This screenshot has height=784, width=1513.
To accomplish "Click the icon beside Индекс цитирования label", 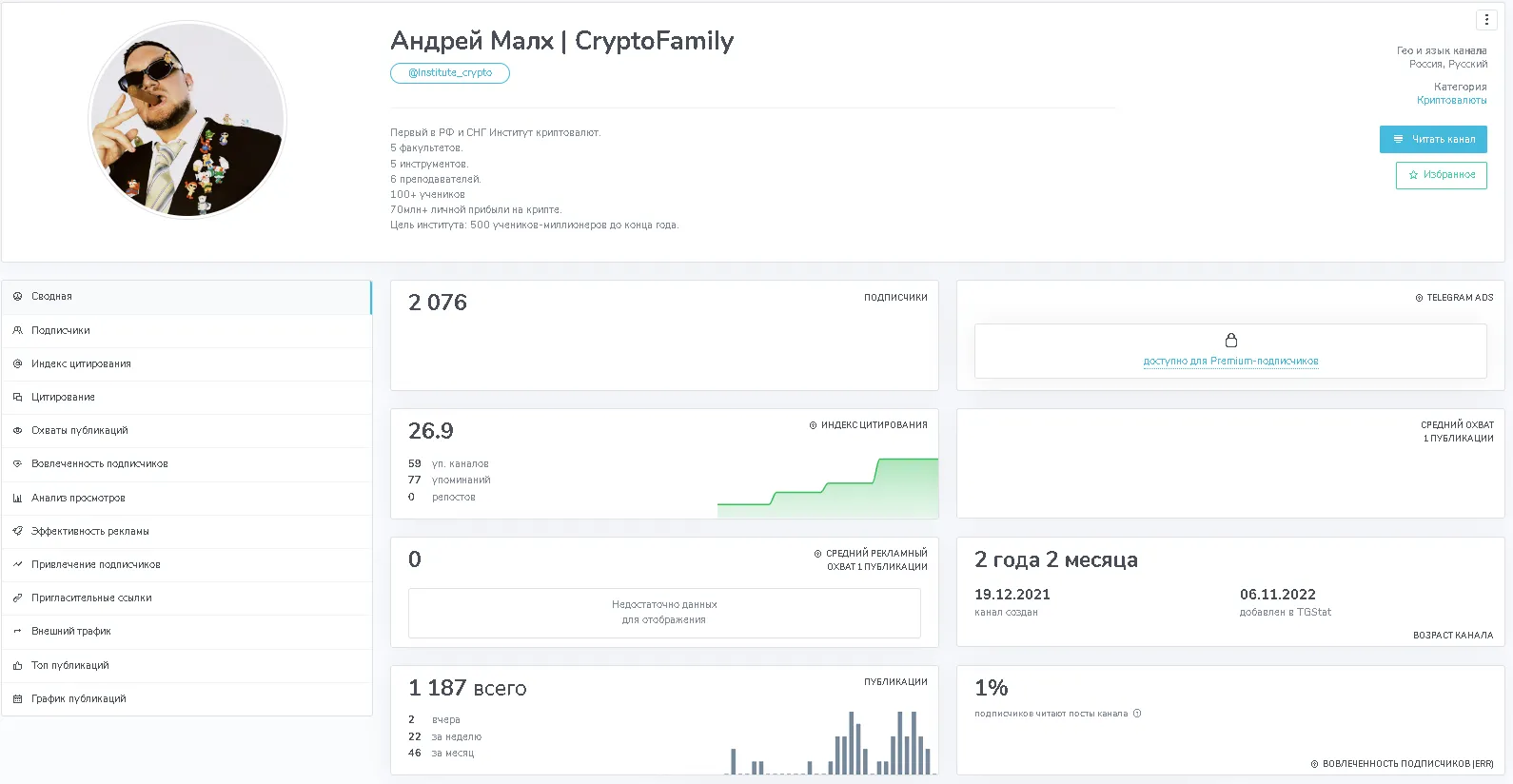I will 813,425.
